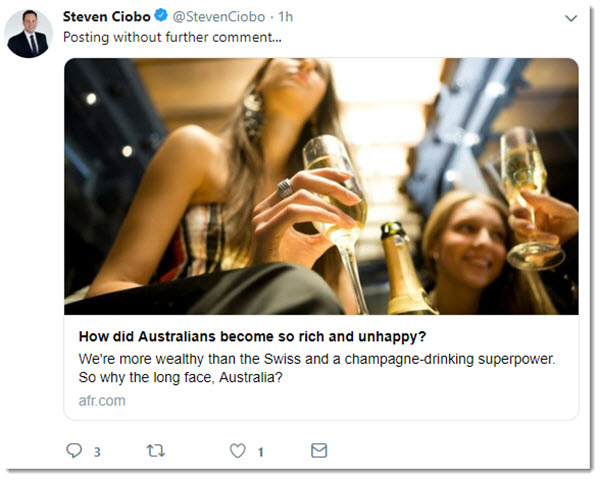600x480 pixels.
Task: Go to the afr.com source link
Action: tap(102, 401)
